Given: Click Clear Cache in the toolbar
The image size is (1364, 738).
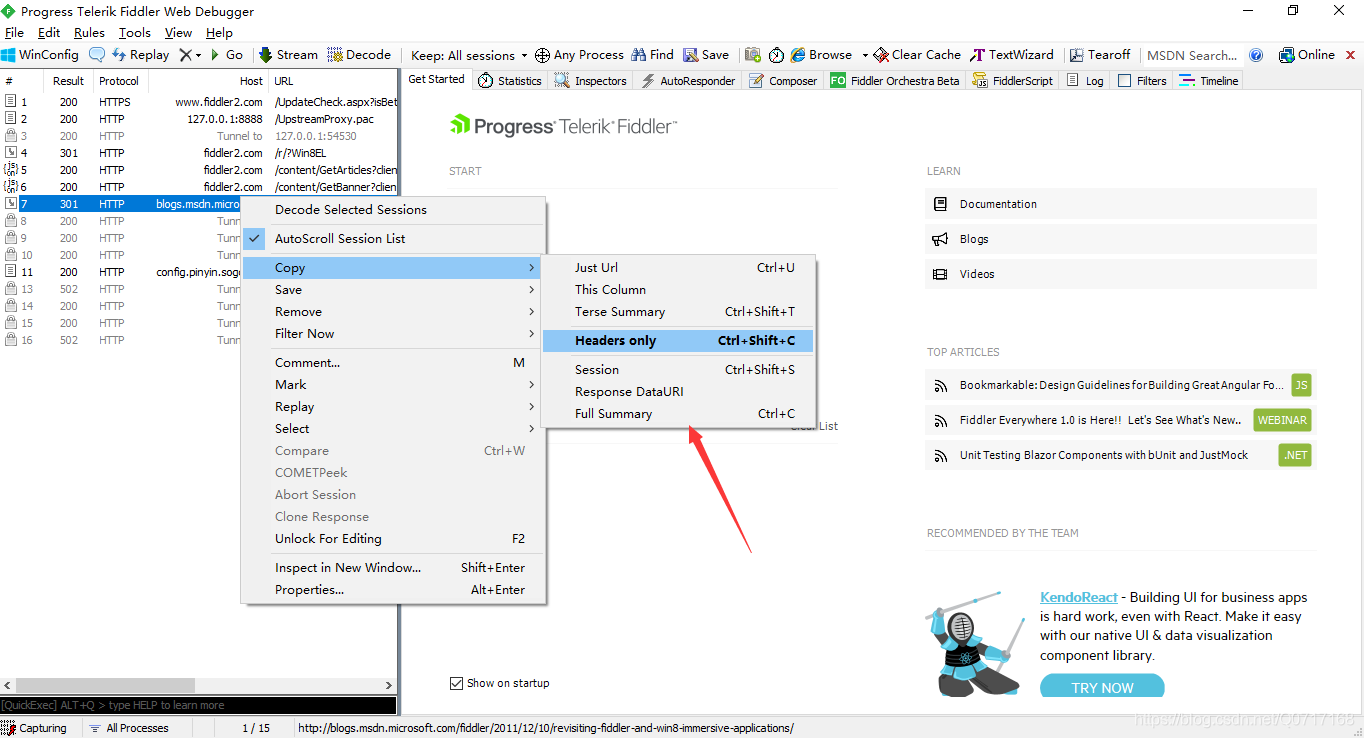Looking at the screenshot, I should [917, 55].
